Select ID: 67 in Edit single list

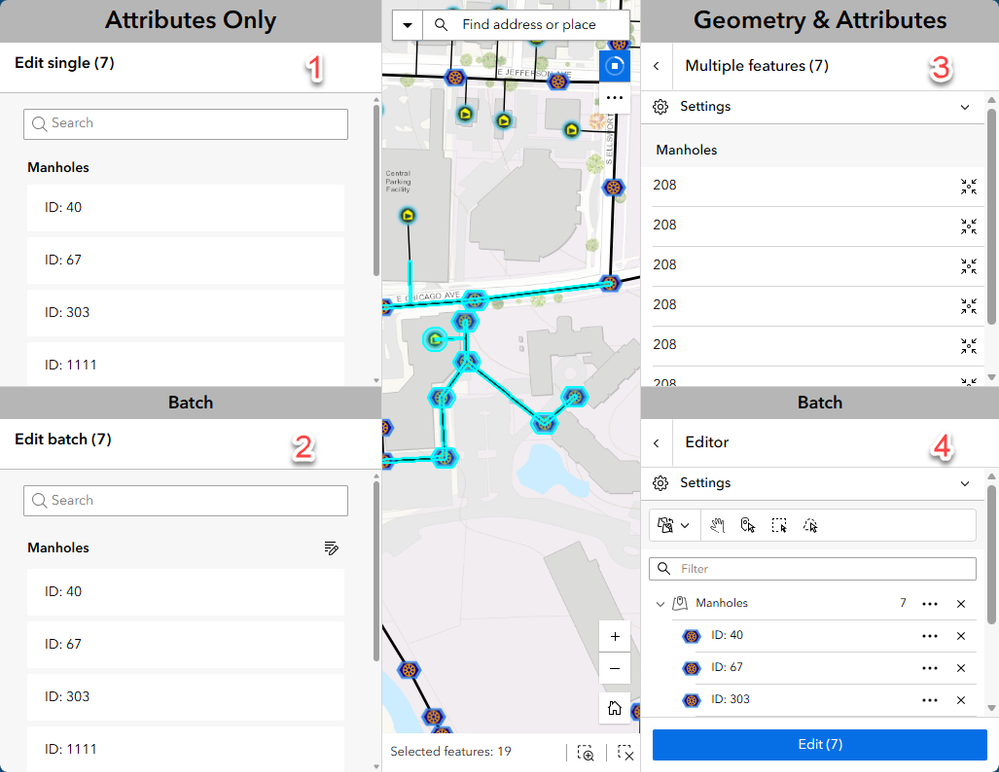coord(185,261)
